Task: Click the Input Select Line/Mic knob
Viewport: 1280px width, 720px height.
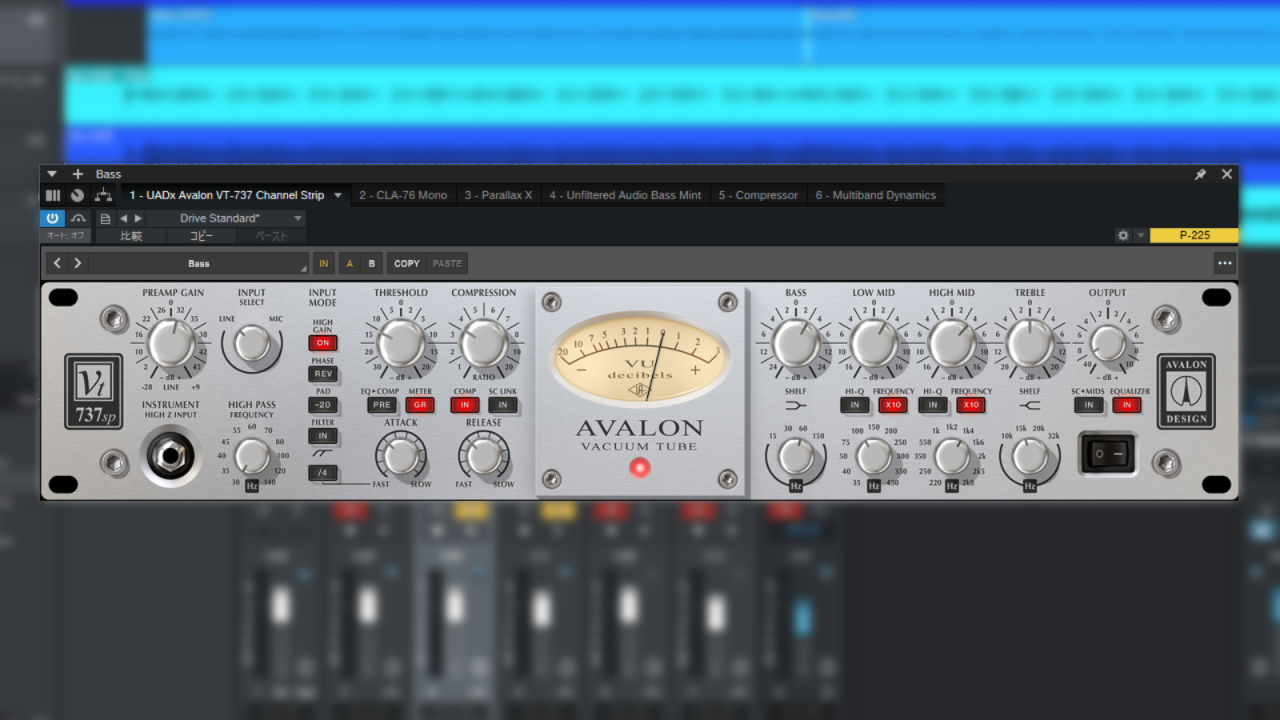Action: 252,345
